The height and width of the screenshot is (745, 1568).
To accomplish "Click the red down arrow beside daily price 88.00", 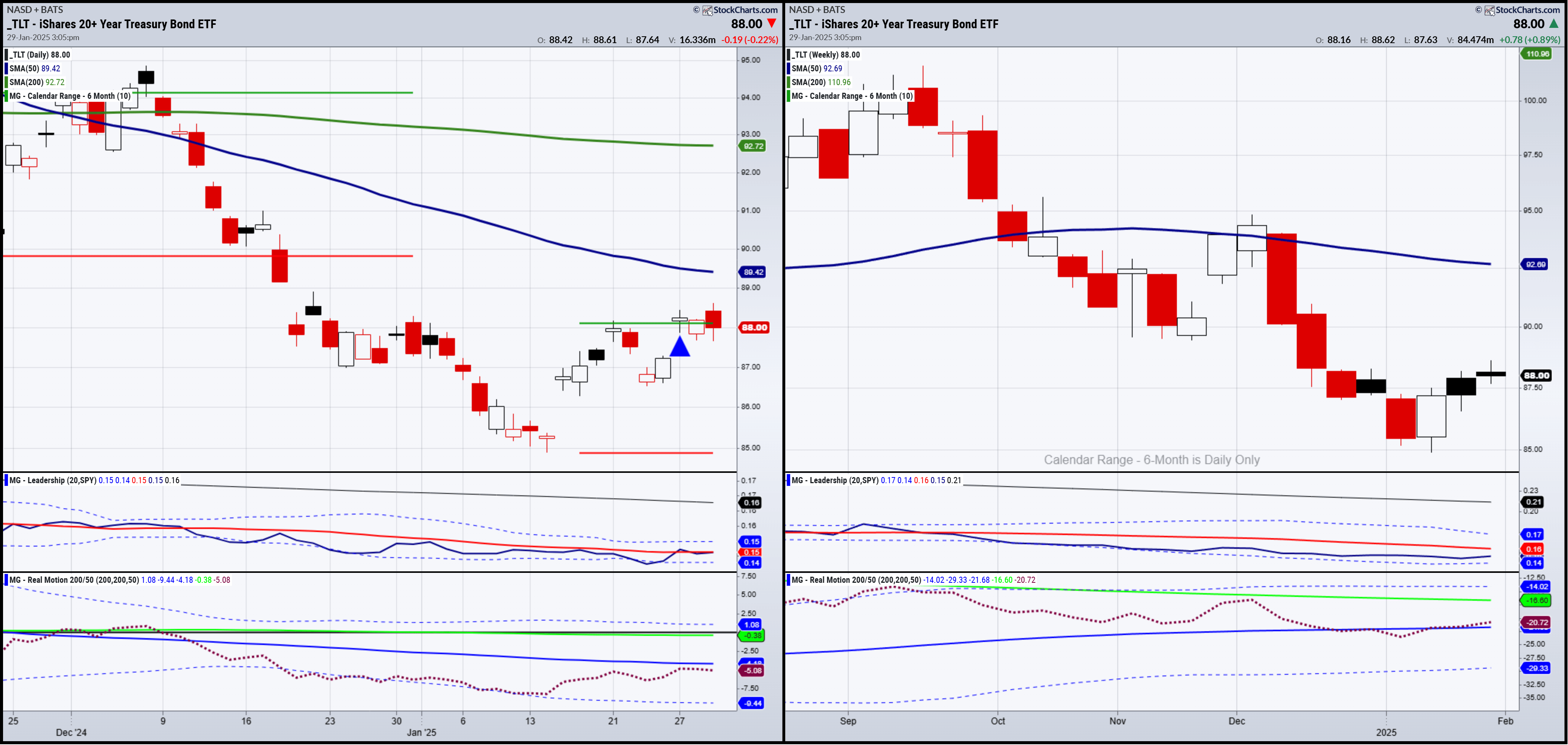I will 771,24.
